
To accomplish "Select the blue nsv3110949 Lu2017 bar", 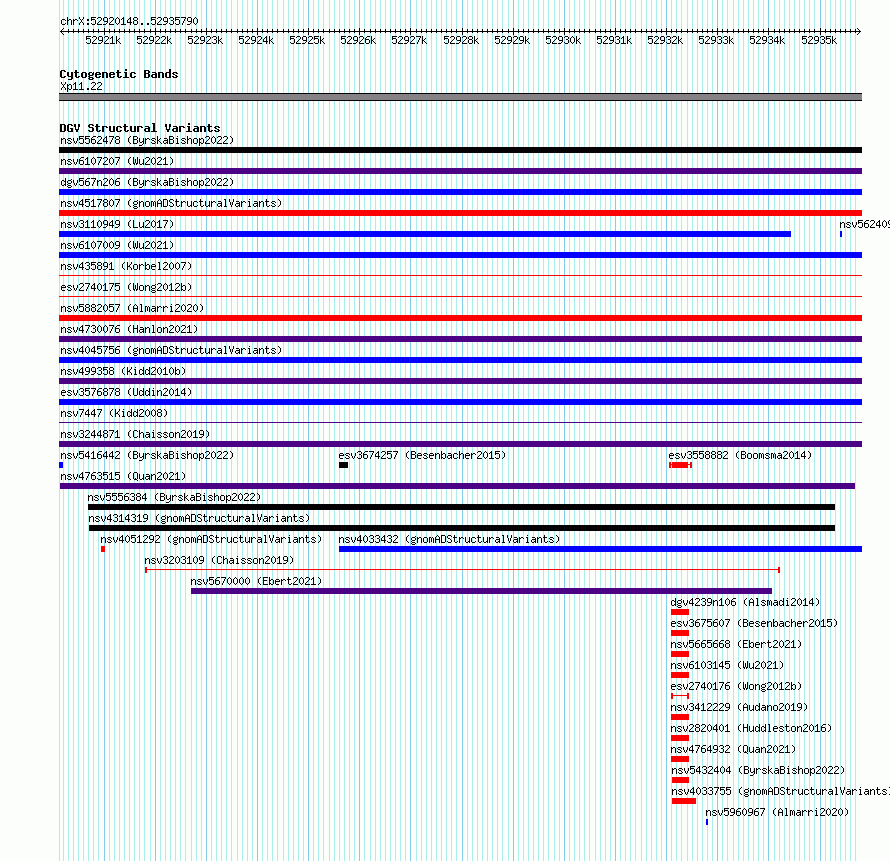I will (425, 234).
